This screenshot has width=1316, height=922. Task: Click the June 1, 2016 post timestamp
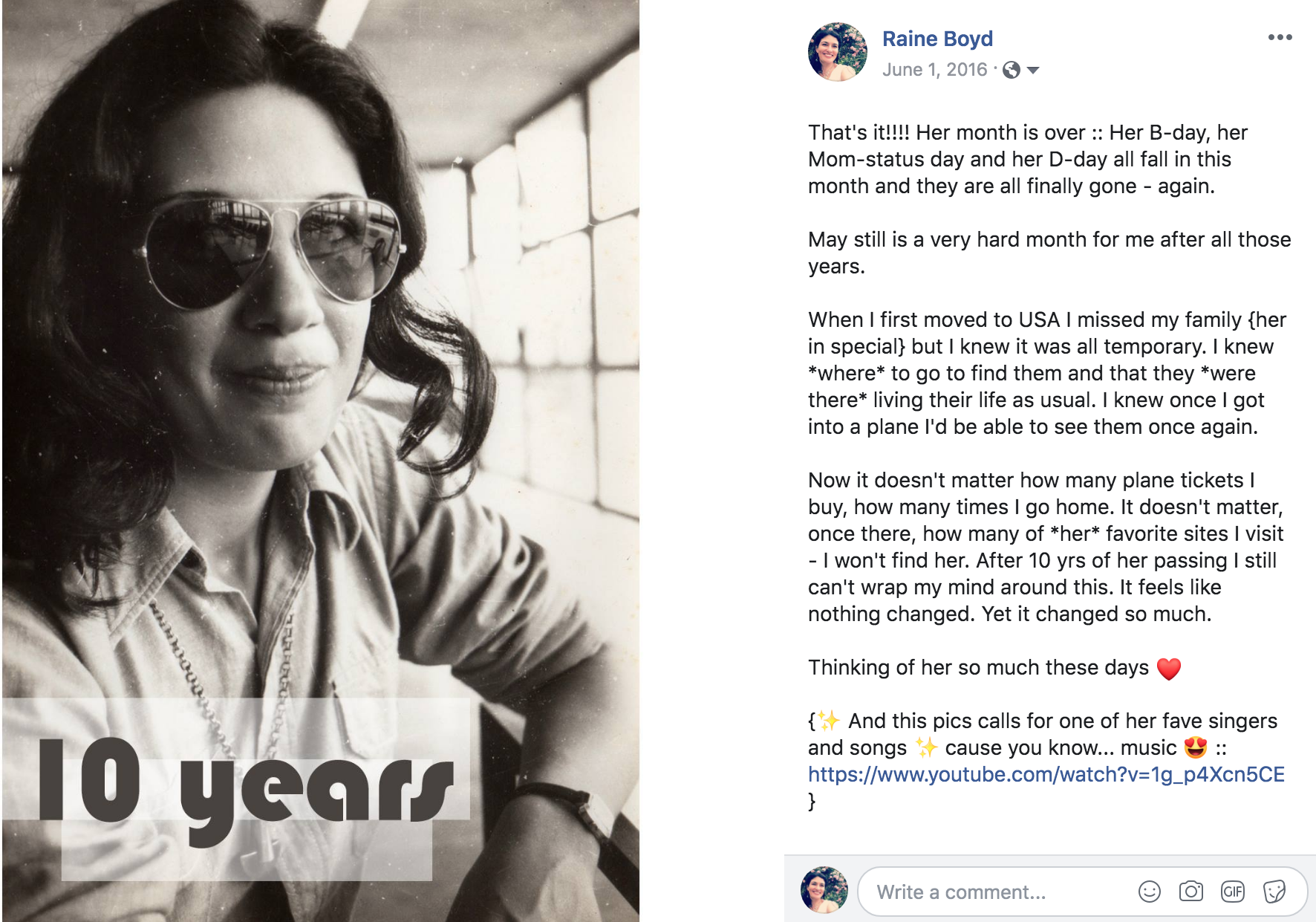tap(934, 70)
